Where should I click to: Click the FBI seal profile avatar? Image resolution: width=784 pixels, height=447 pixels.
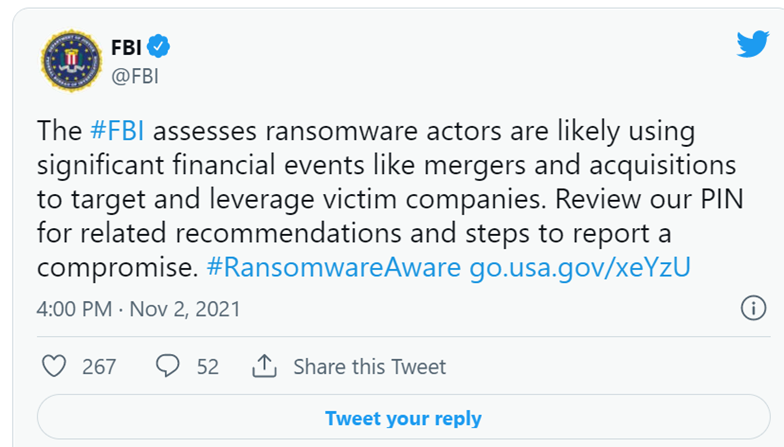71,61
